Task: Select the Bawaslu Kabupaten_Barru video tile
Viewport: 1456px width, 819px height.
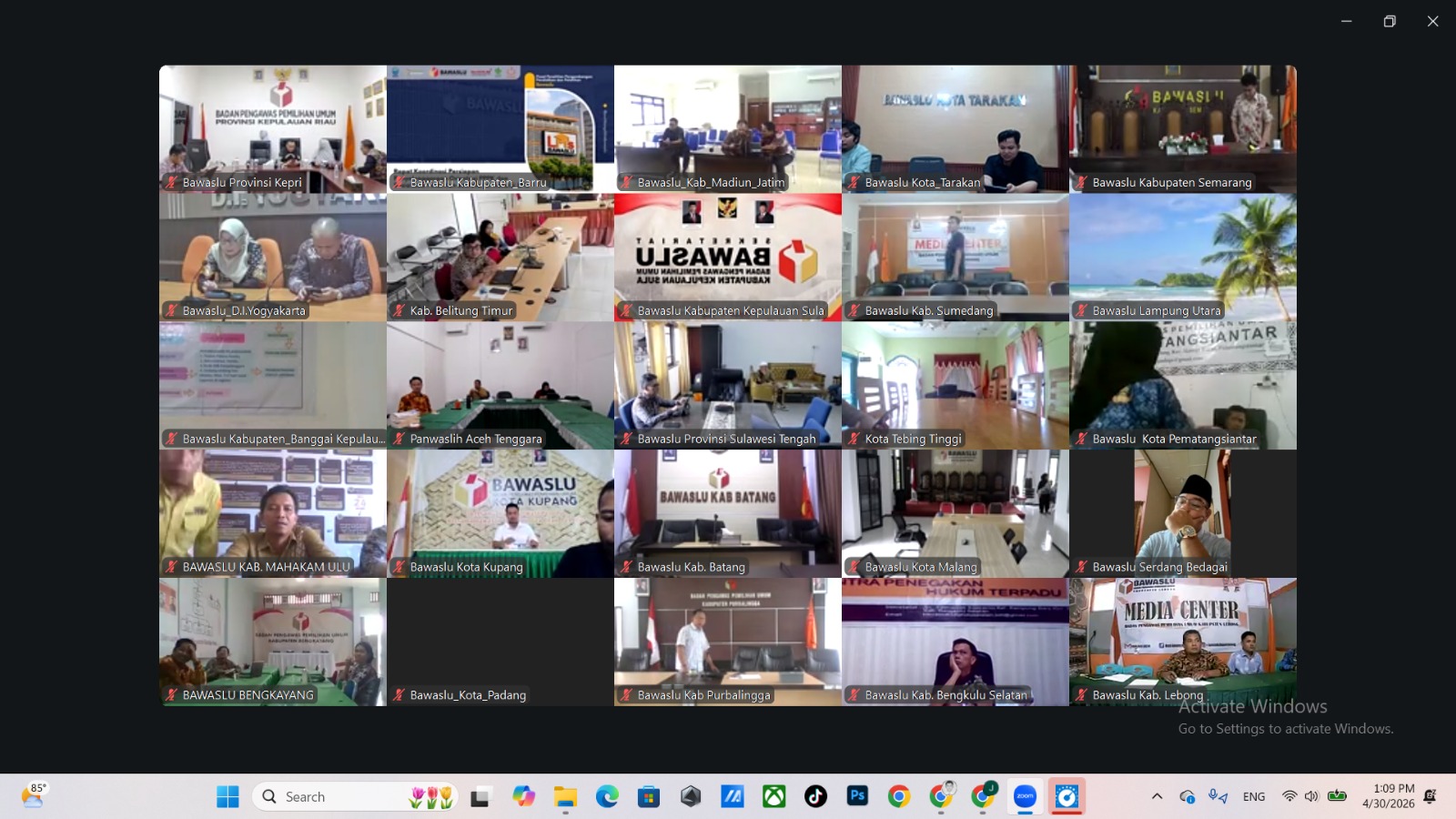Action: pos(500,128)
